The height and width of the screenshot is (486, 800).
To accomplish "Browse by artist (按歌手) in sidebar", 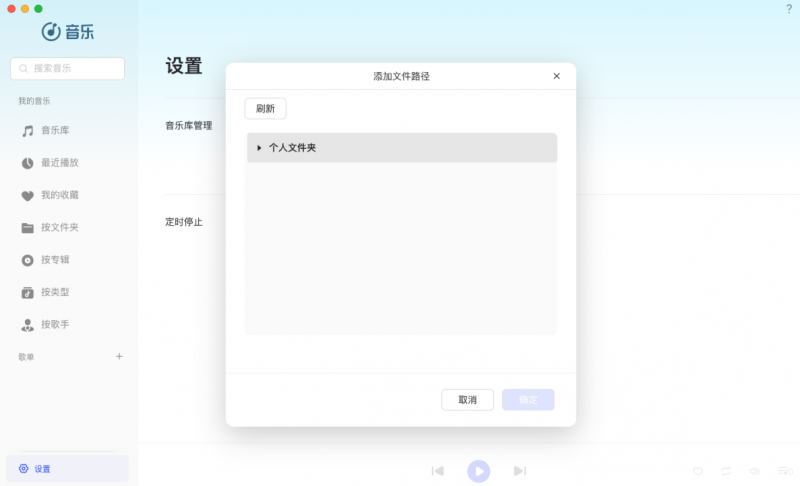I will [x=45, y=324].
